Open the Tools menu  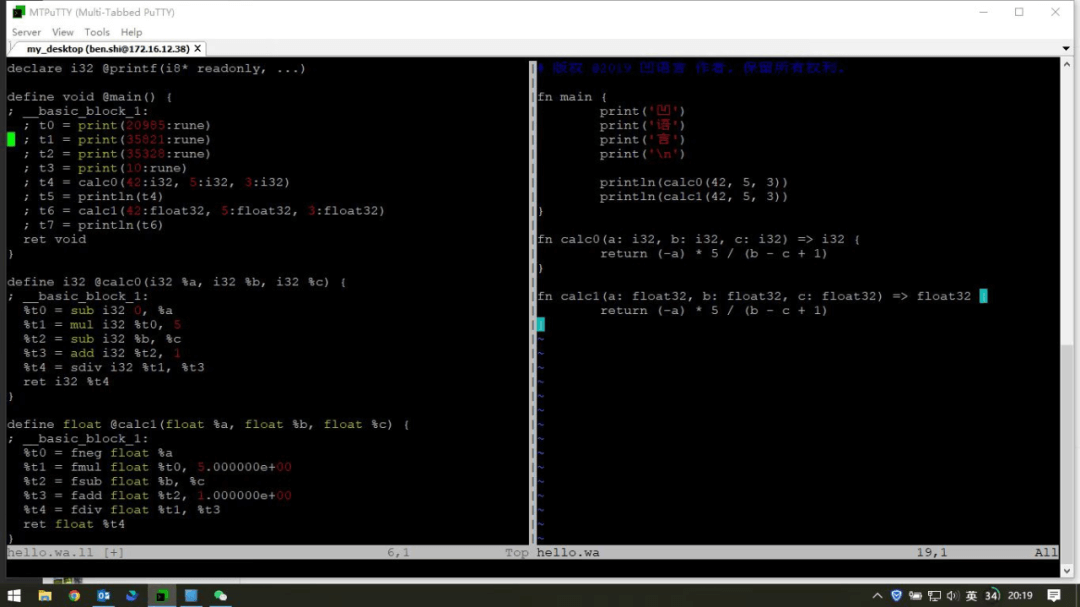point(96,32)
